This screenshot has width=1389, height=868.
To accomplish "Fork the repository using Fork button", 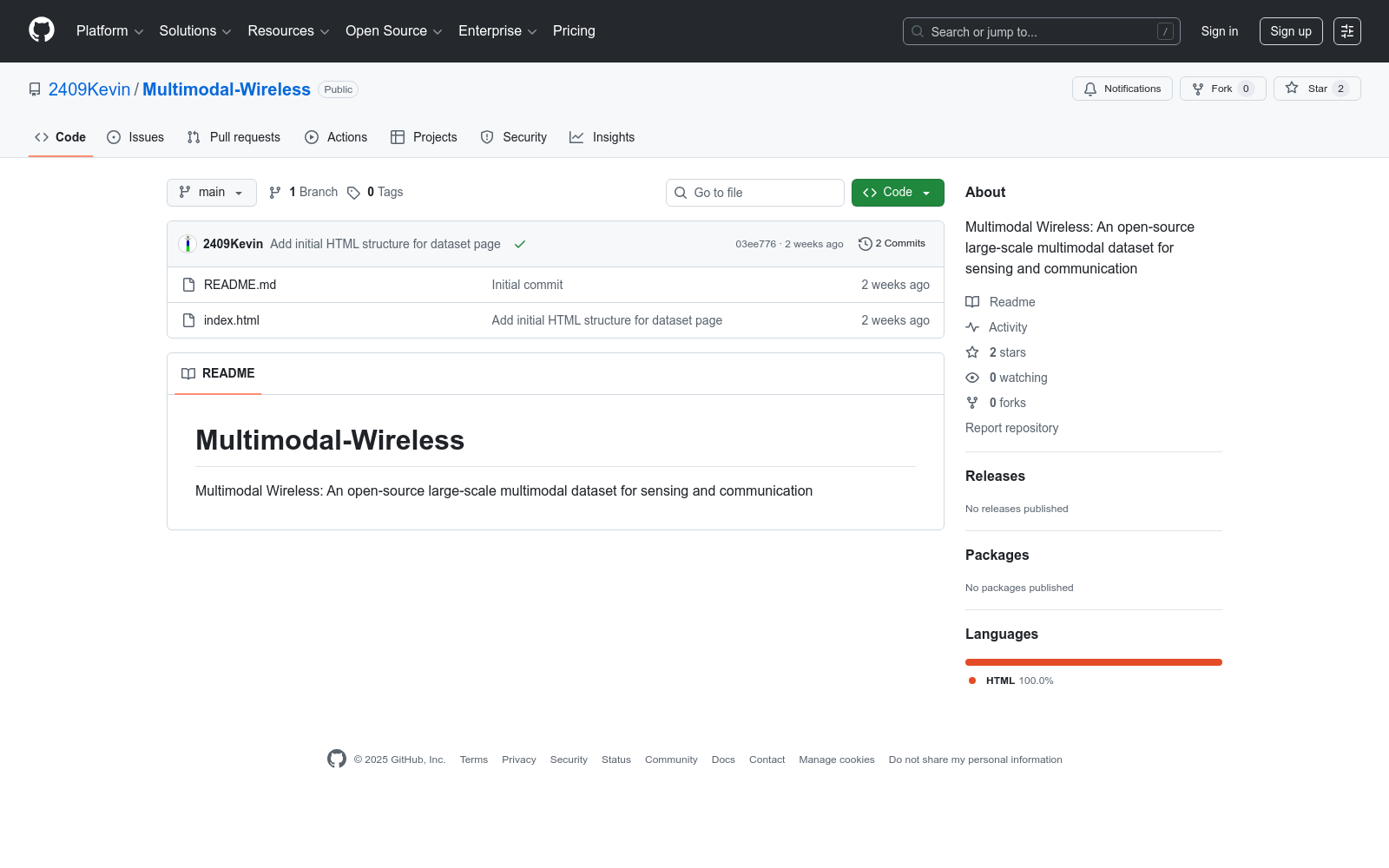I will [1222, 89].
